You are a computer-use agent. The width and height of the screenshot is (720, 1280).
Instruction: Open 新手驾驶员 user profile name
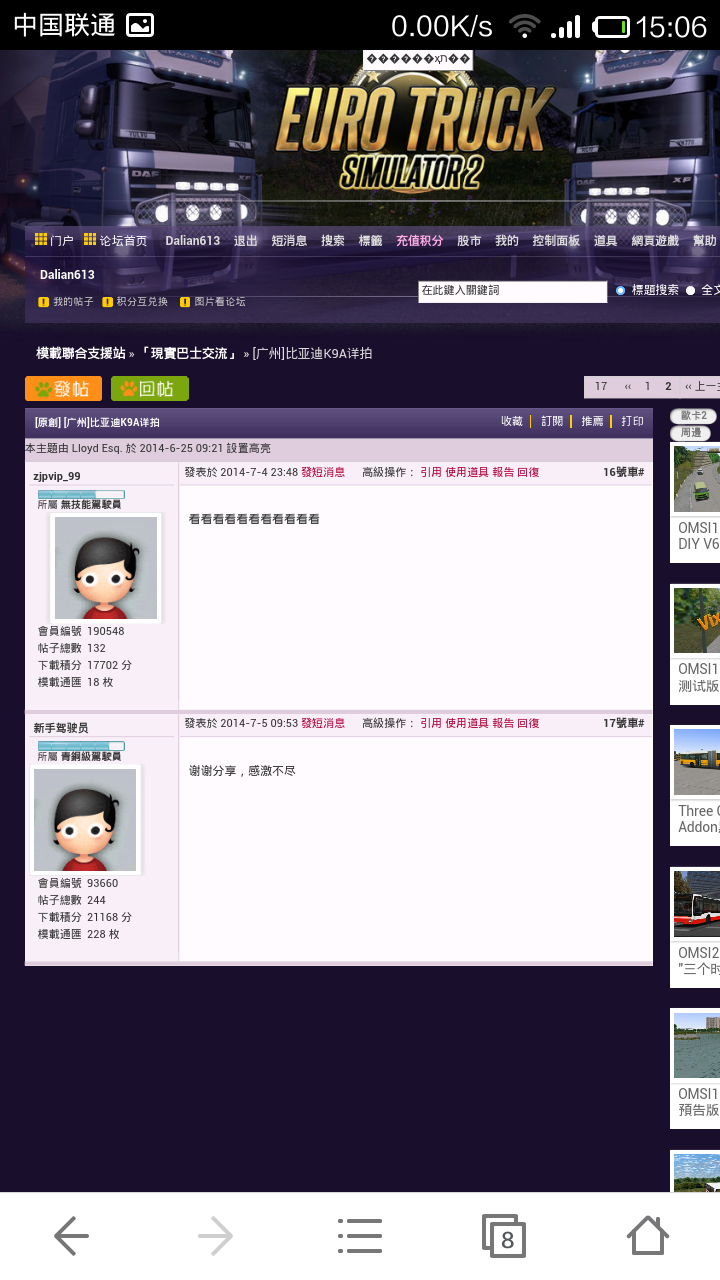pyautogui.click(x=61, y=728)
